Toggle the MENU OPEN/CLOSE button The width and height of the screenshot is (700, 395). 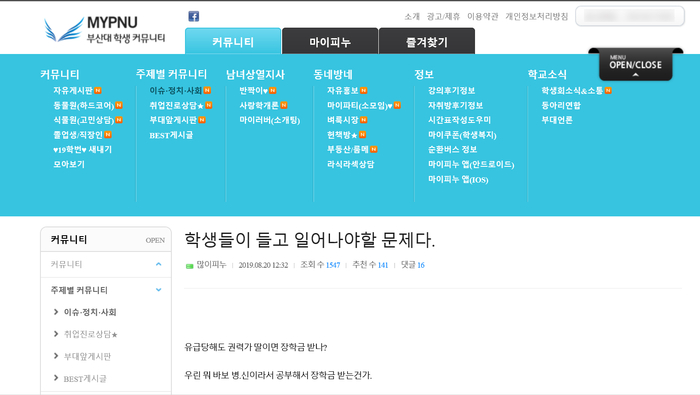point(635,64)
